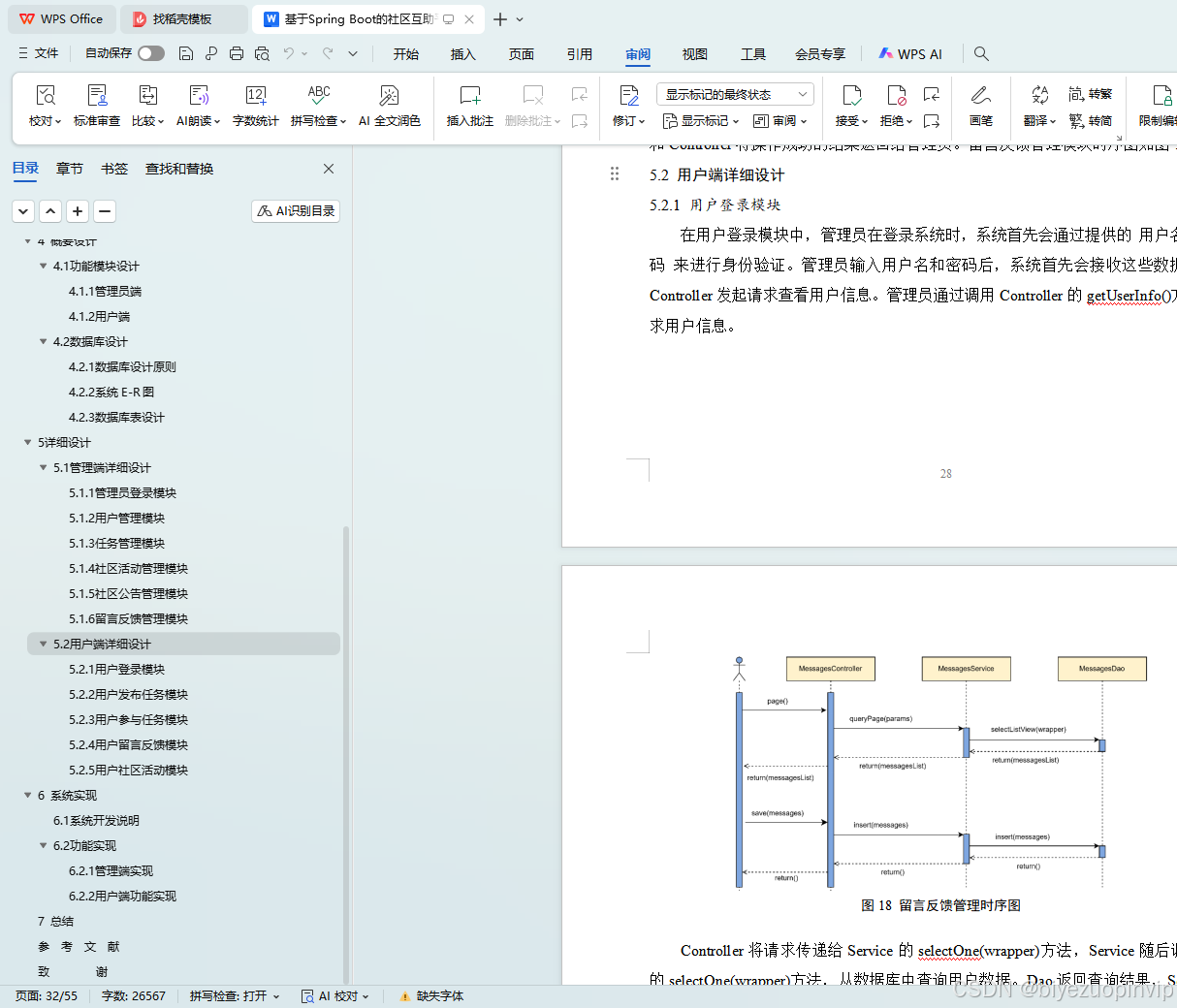Viewport: 1177px width, 1008px height.
Task: Click the print icon in quick toolbar
Action: point(237,53)
